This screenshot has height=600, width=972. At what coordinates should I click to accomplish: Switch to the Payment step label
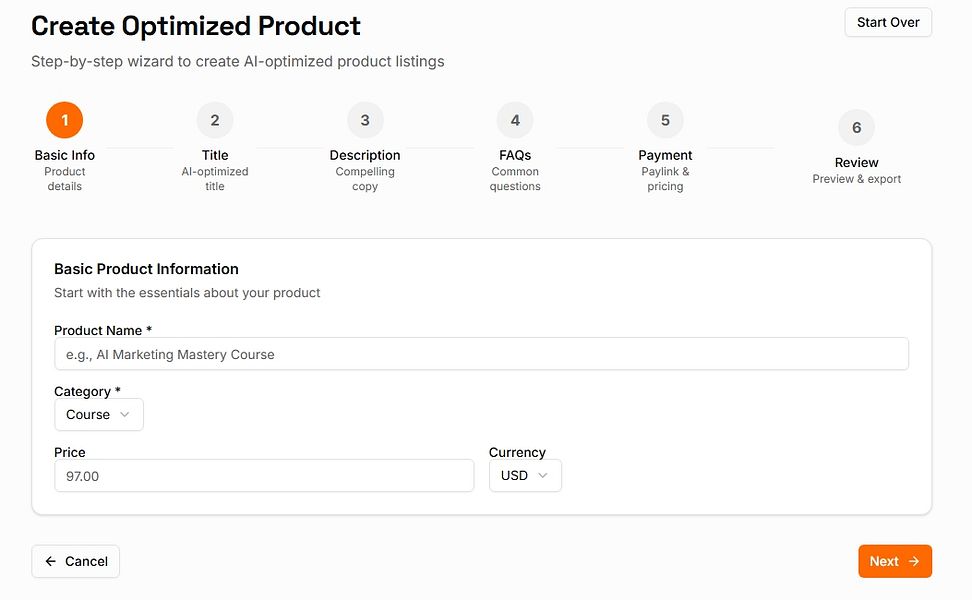point(665,155)
